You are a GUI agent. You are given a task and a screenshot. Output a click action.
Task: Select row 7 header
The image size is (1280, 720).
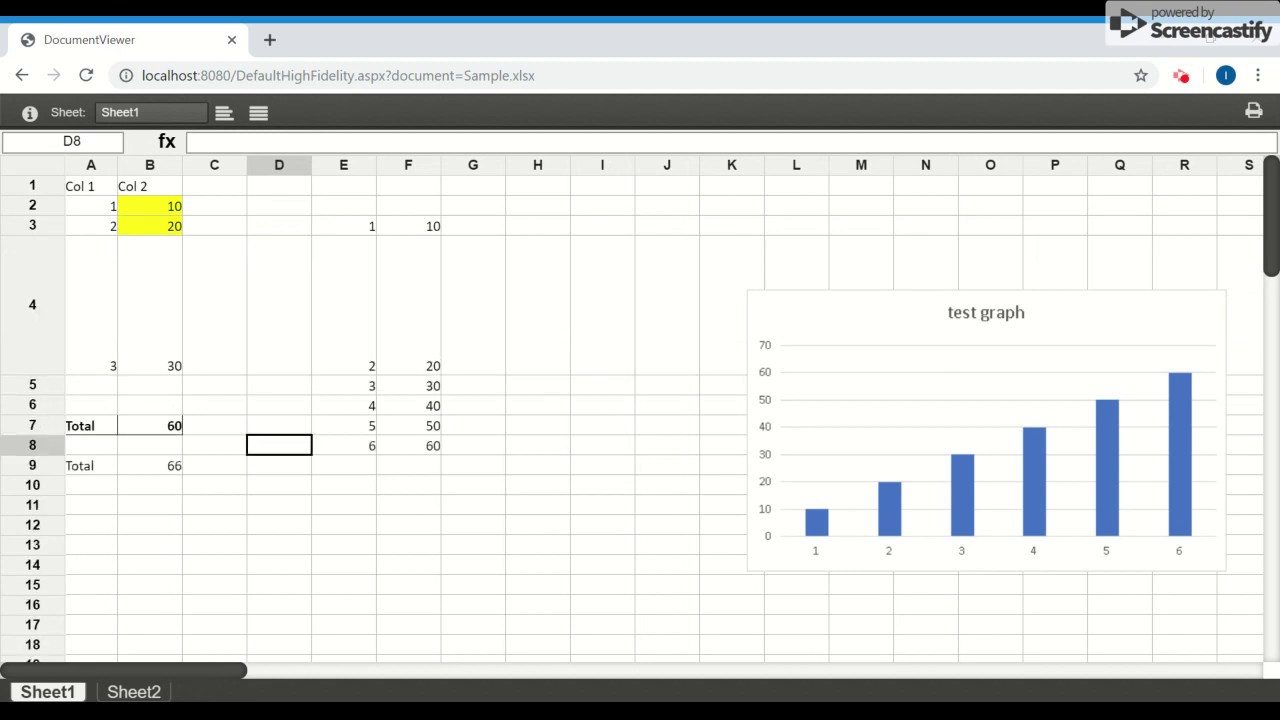coord(32,425)
